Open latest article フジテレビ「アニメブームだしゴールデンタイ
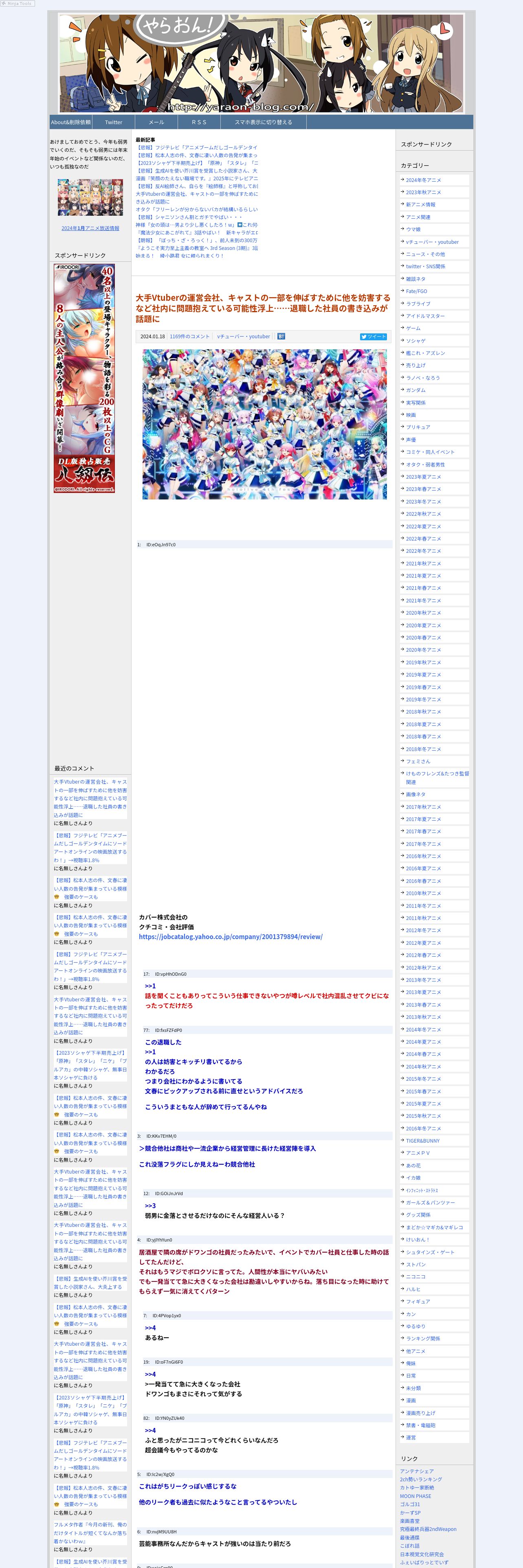Image resolution: width=523 pixels, height=1568 pixels. pyautogui.click(x=197, y=147)
